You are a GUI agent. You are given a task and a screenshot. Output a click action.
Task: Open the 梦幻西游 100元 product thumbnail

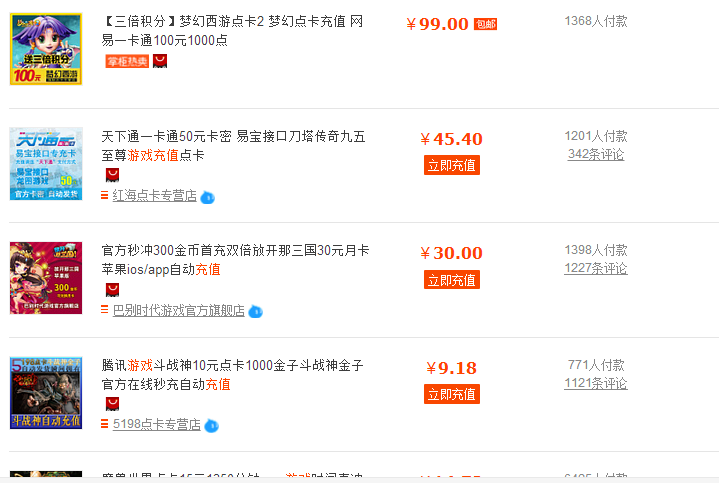tap(46, 49)
